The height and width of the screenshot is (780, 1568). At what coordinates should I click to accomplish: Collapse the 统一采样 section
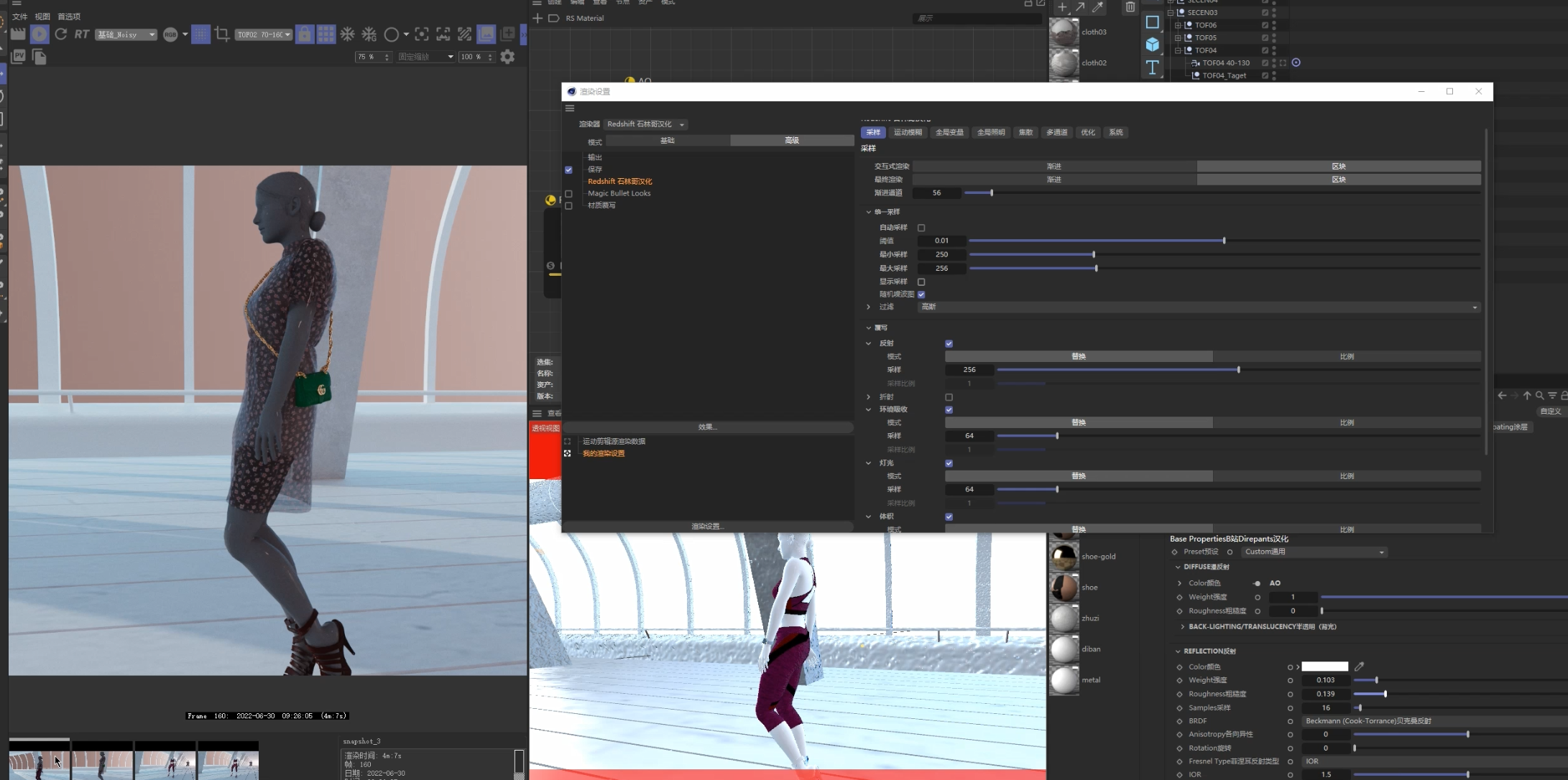pos(869,212)
